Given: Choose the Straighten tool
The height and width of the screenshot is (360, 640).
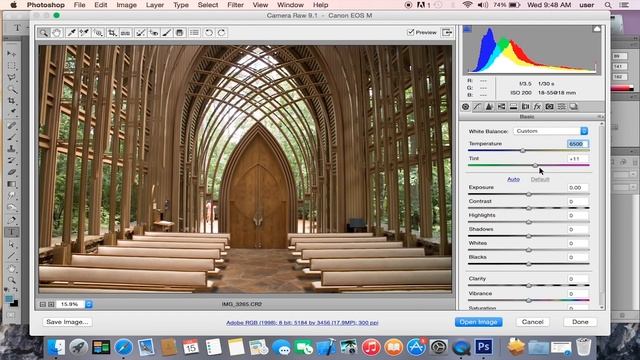Looking at the screenshot, I should 126,33.
